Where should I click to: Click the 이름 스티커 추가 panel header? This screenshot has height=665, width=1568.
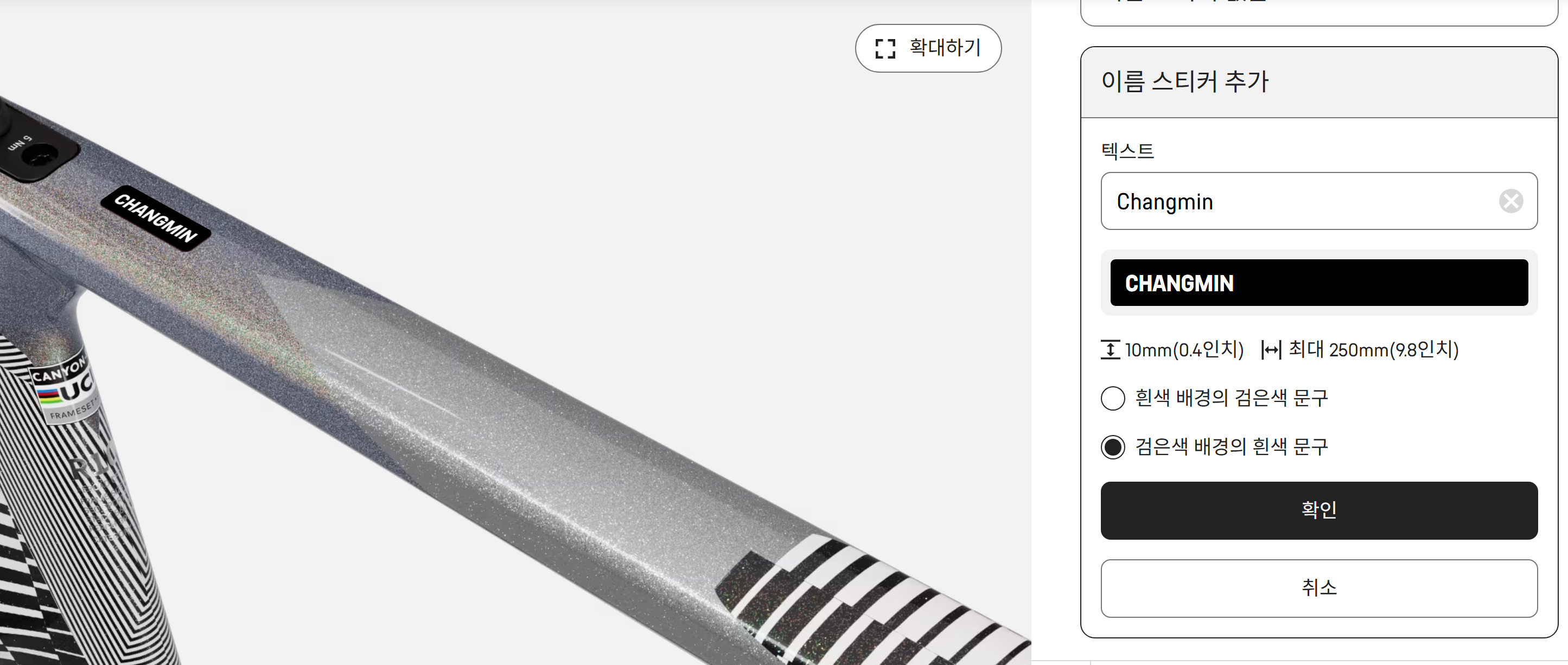point(1319,82)
